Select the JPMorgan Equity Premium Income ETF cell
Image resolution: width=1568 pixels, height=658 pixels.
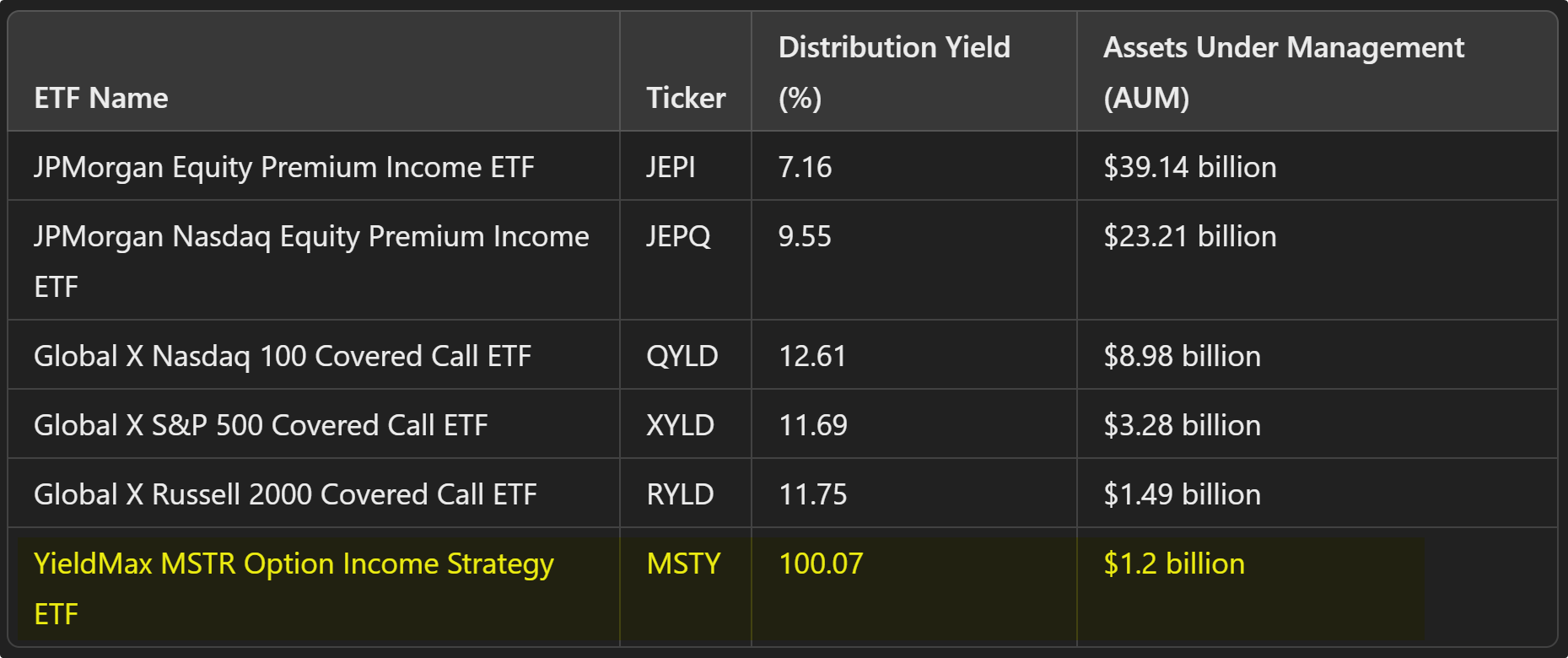point(284,167)
